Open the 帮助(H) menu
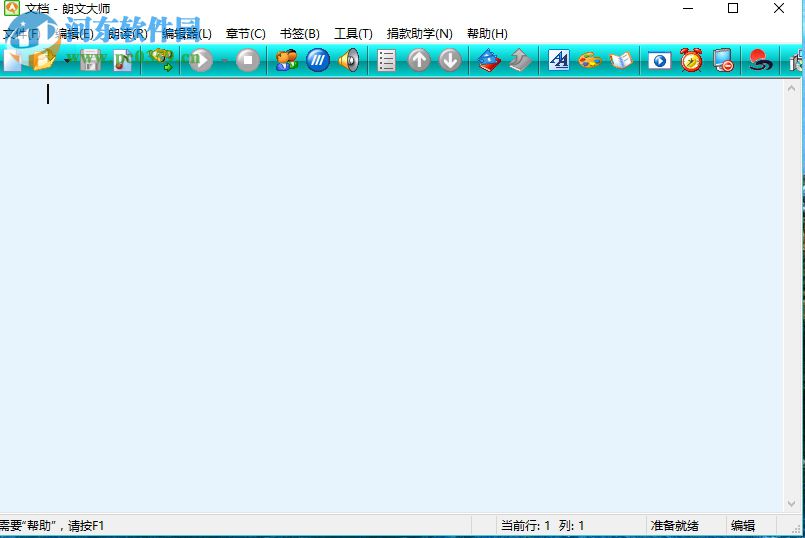Viewport: 805px width, 538px height. tap(487, 34)
